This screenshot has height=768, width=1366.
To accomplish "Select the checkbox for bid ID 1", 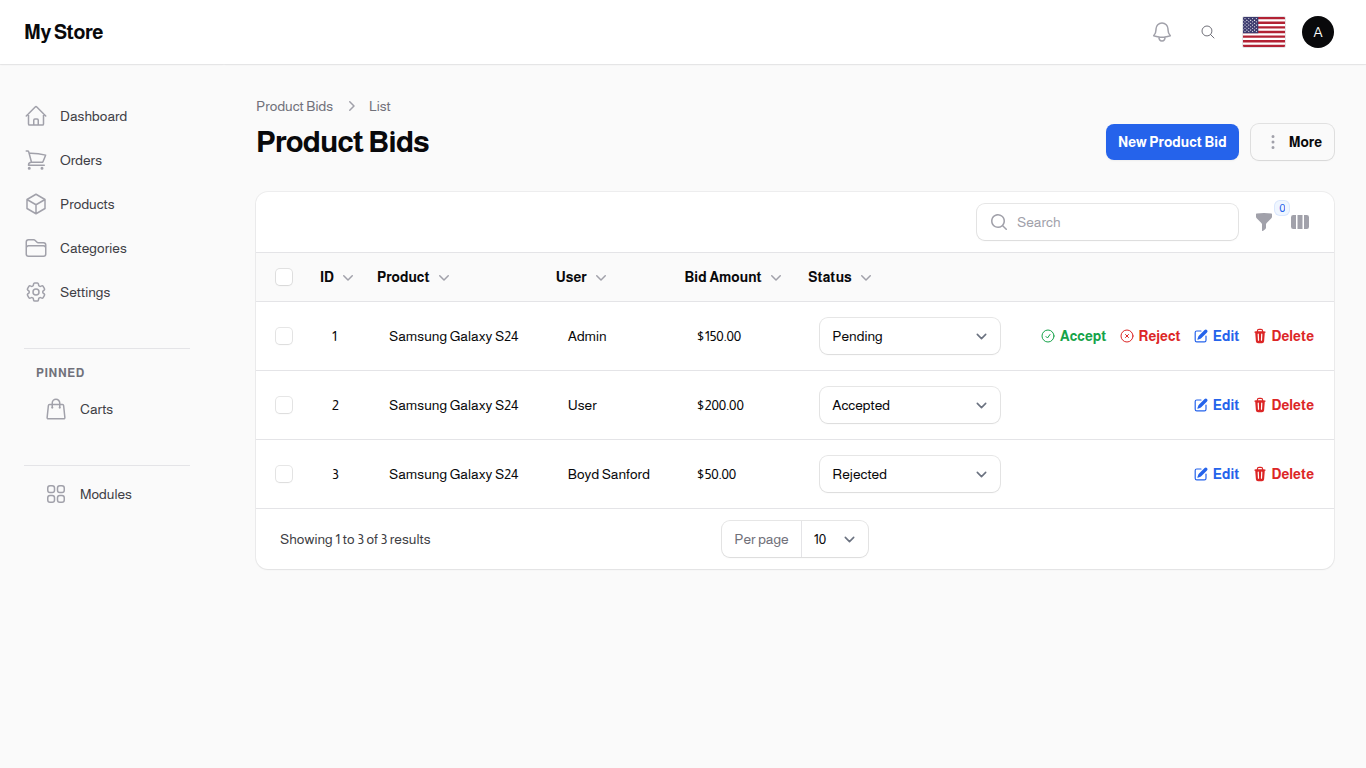I will pyautogui.click(x=284, y=336).
